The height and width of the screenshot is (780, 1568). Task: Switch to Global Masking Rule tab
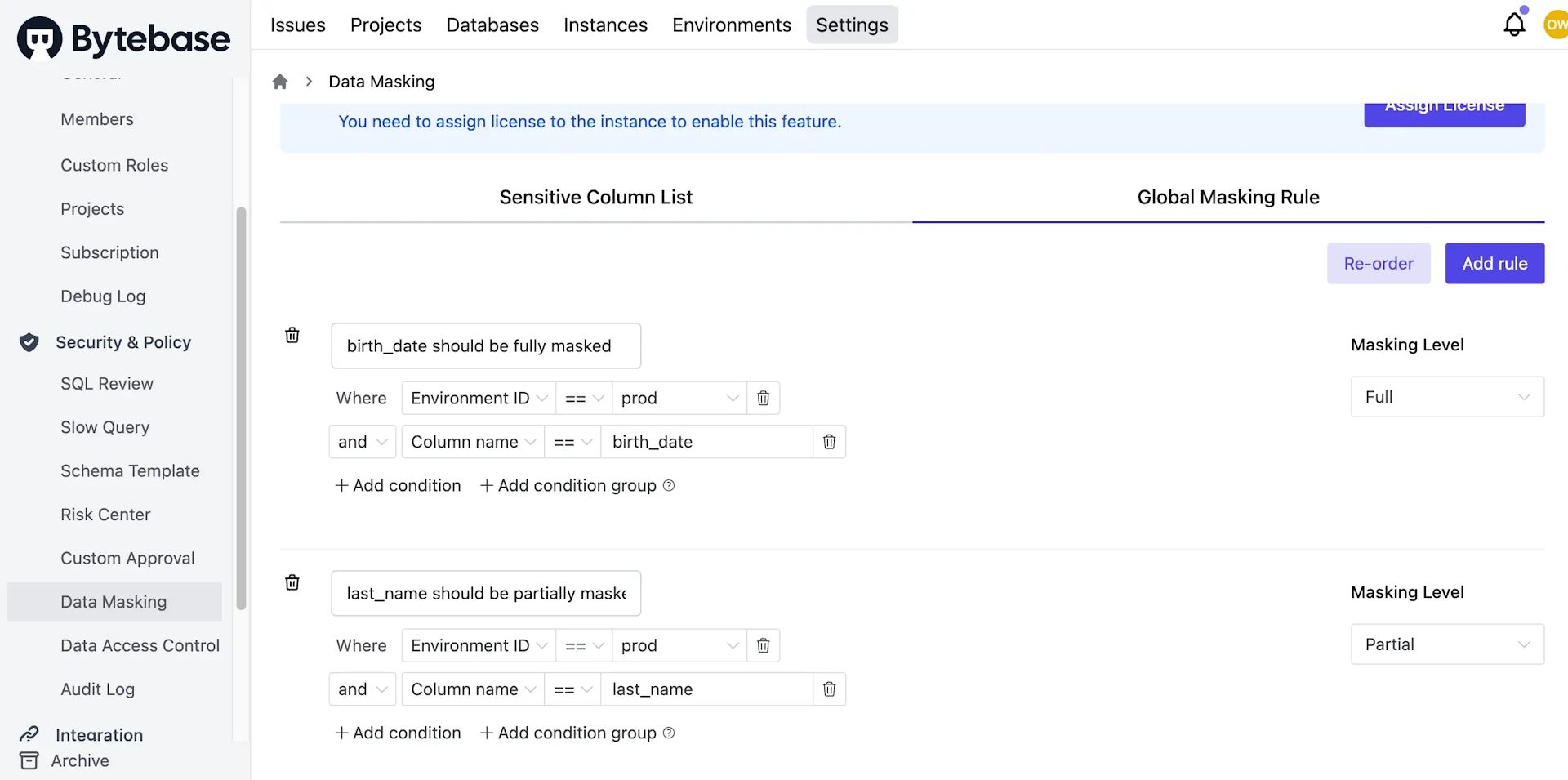click(x=1228, y=197)
